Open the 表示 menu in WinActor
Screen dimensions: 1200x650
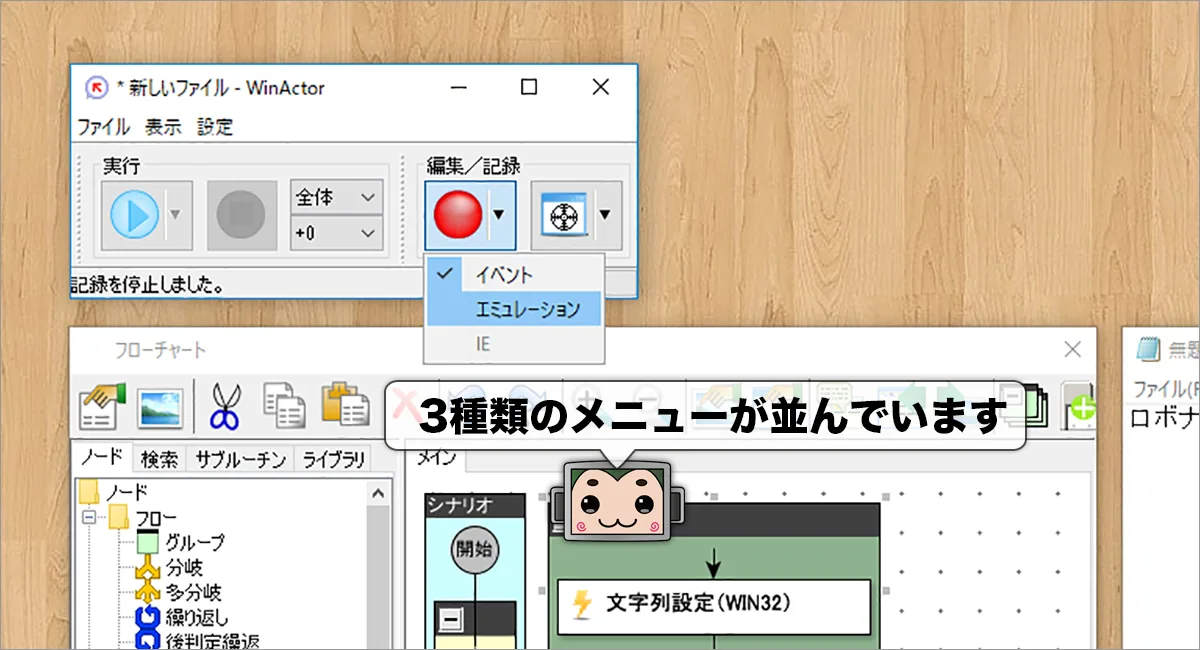click(x=163, y=127)
